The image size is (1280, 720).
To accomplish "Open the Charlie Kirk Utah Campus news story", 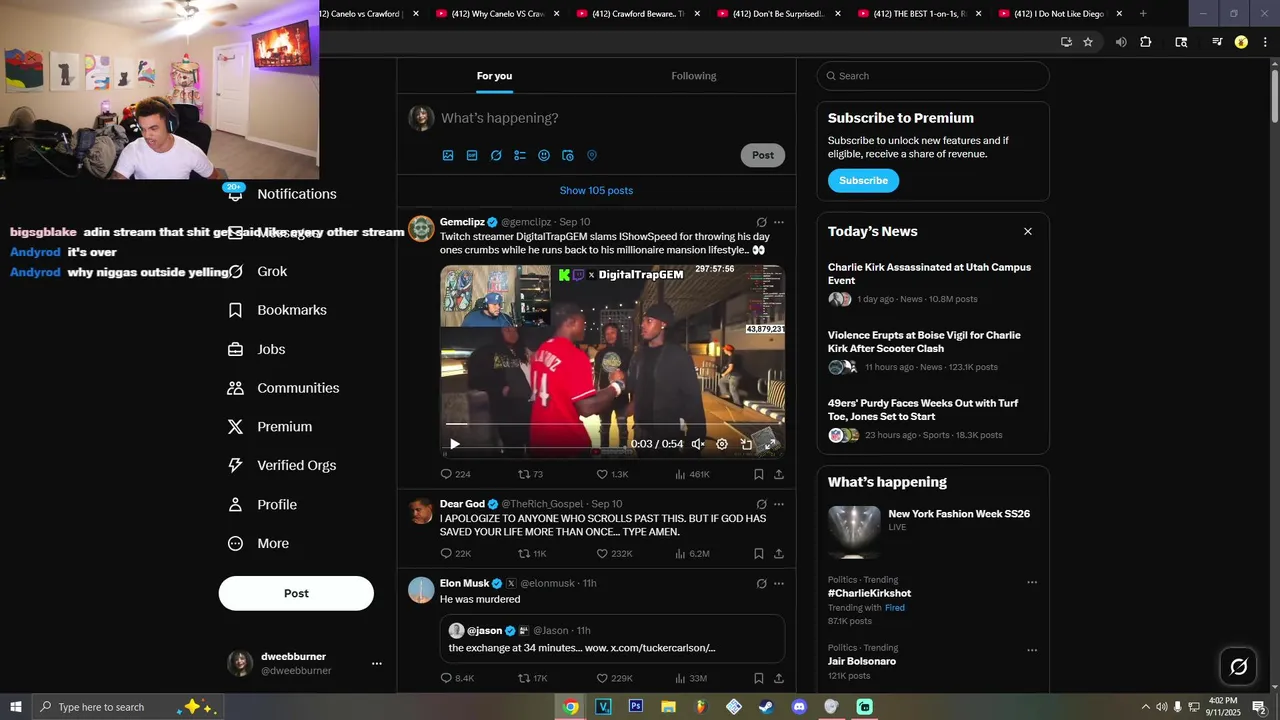I will click(x=933, y=285).
